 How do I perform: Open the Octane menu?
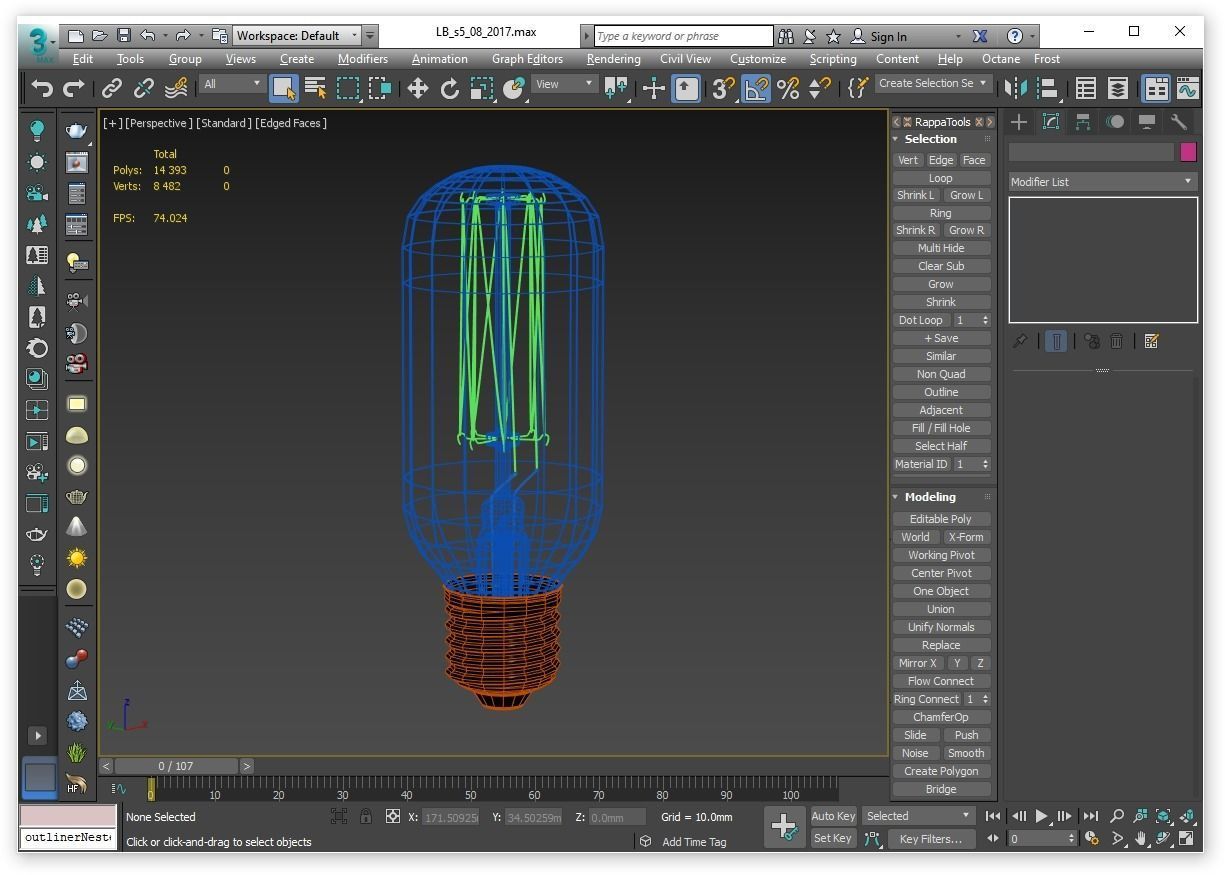tap(1001, 59)
